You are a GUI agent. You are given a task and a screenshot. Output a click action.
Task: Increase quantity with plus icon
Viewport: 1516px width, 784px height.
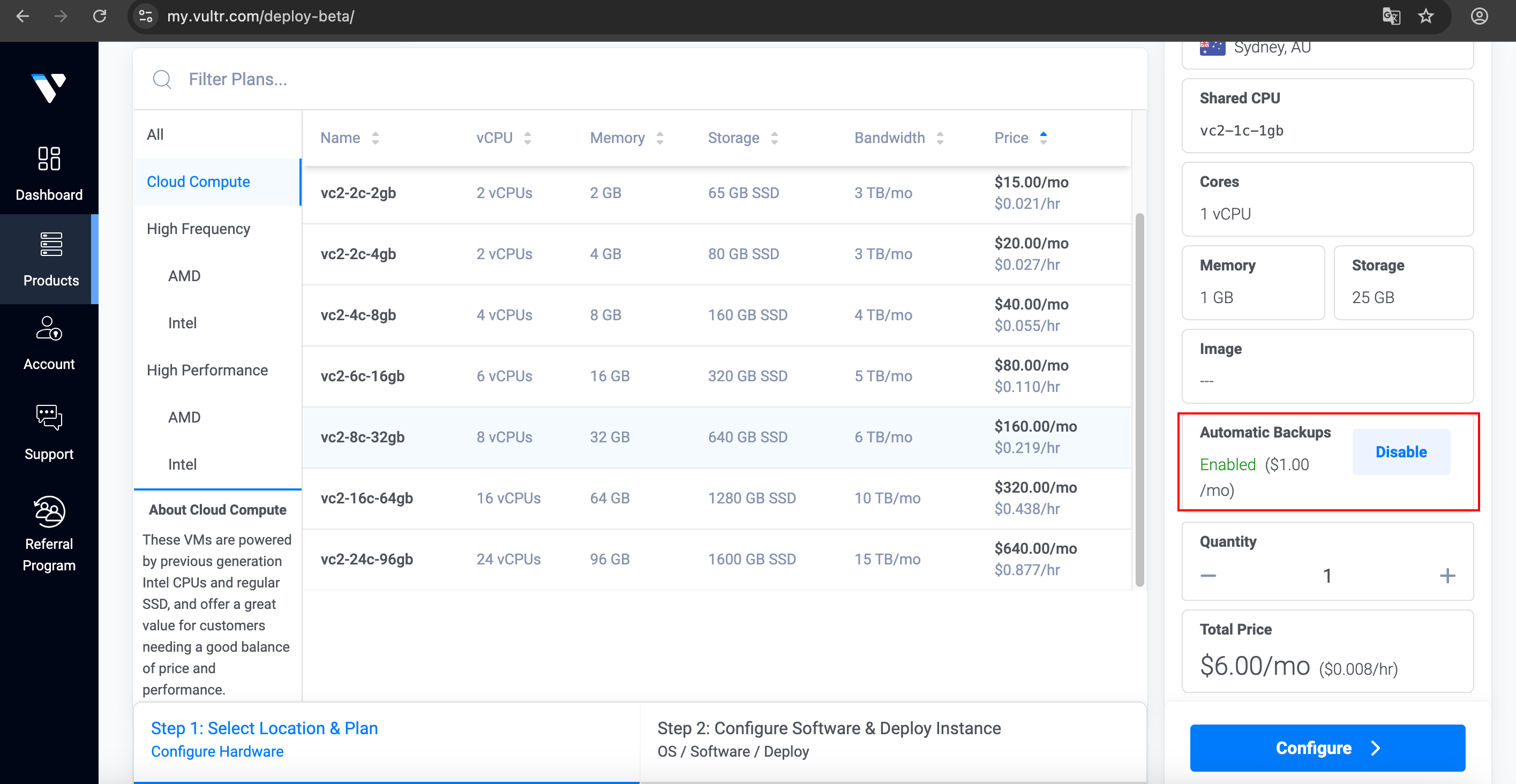coord(1447,575)
